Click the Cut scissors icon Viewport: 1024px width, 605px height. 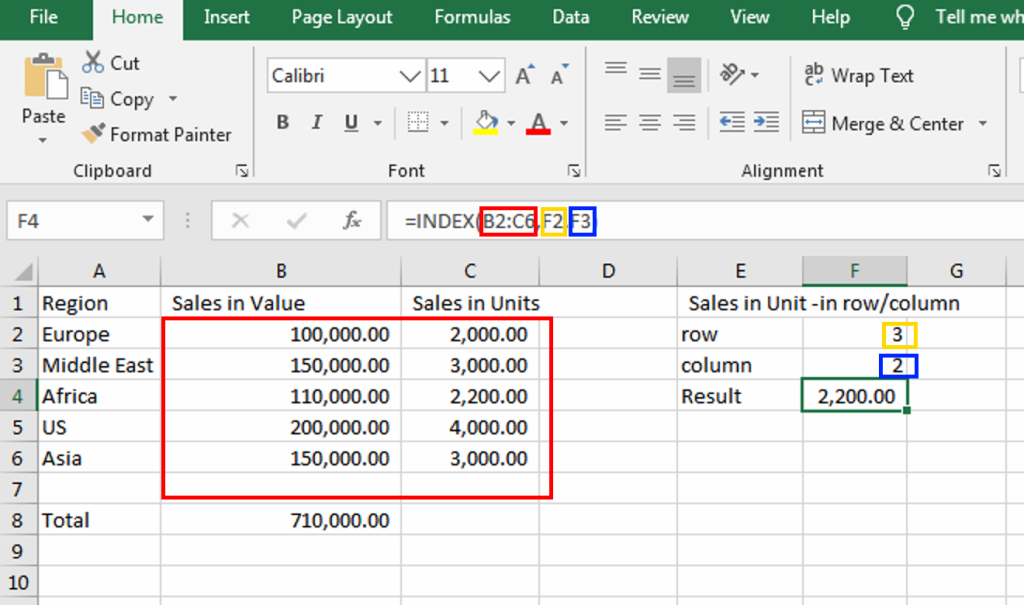[x=94, y=63]
